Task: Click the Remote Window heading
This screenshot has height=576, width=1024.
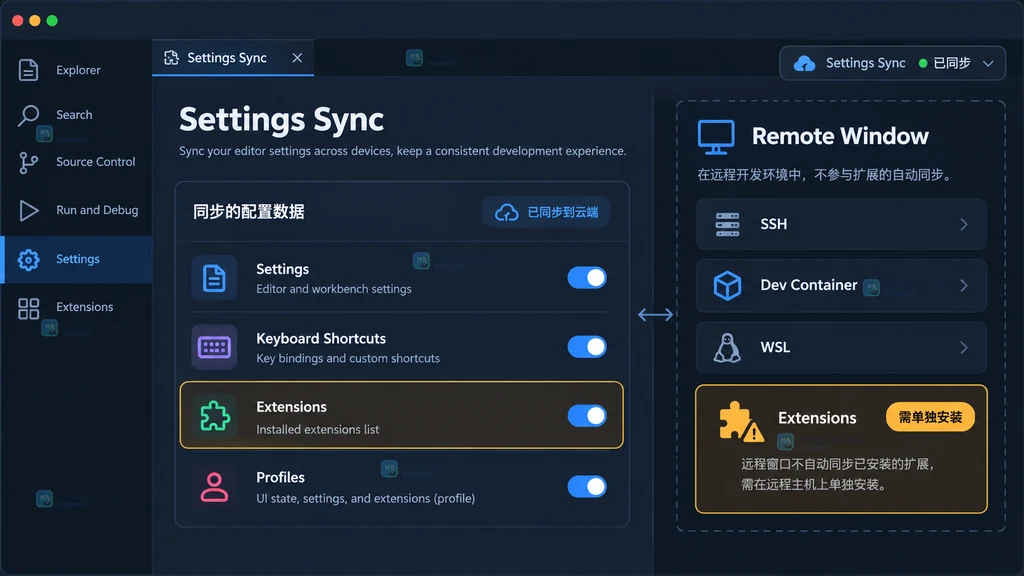Action: pos(840,136)
